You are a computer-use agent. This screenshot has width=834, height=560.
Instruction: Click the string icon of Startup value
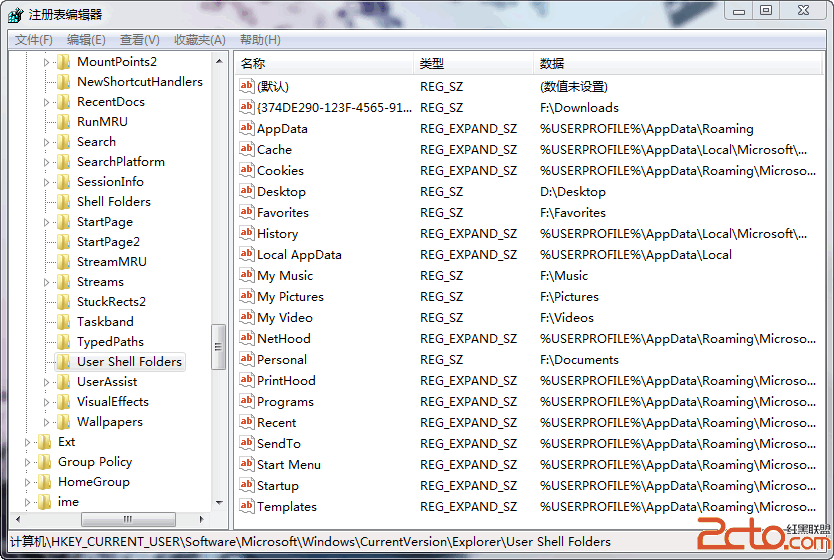pos(246,485)
